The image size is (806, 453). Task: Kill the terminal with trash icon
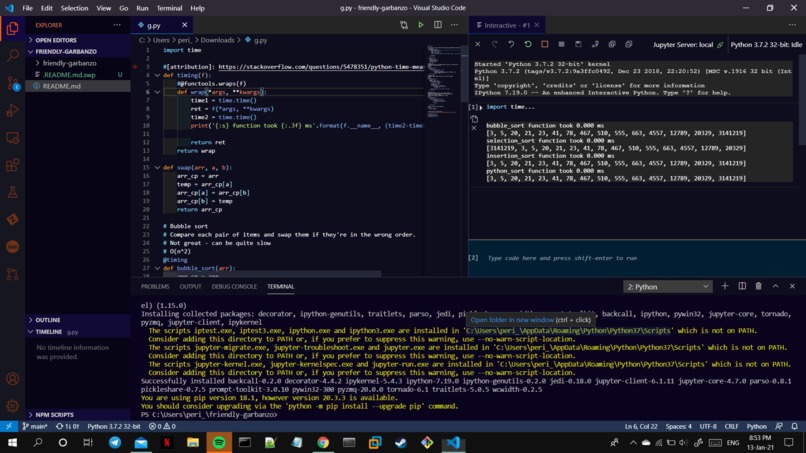758,286
